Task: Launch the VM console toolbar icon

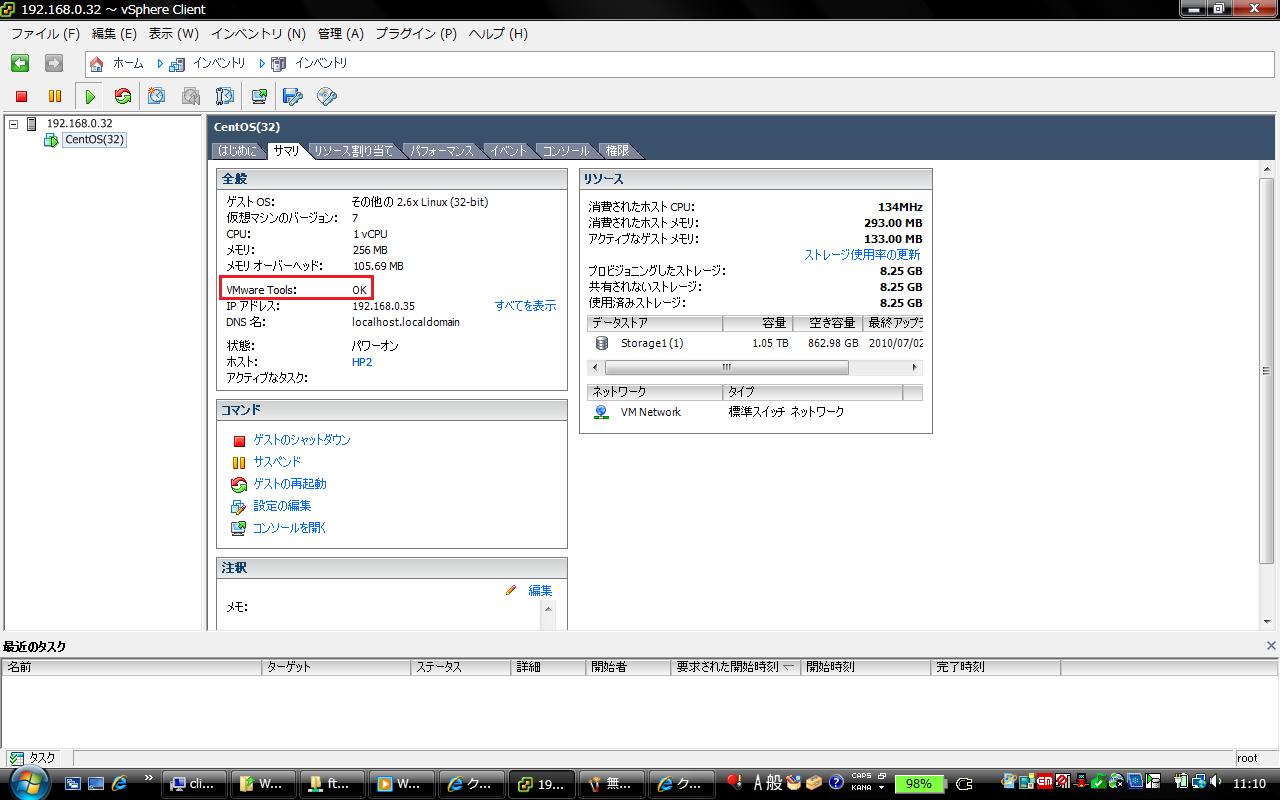Action: pos(259,96)
